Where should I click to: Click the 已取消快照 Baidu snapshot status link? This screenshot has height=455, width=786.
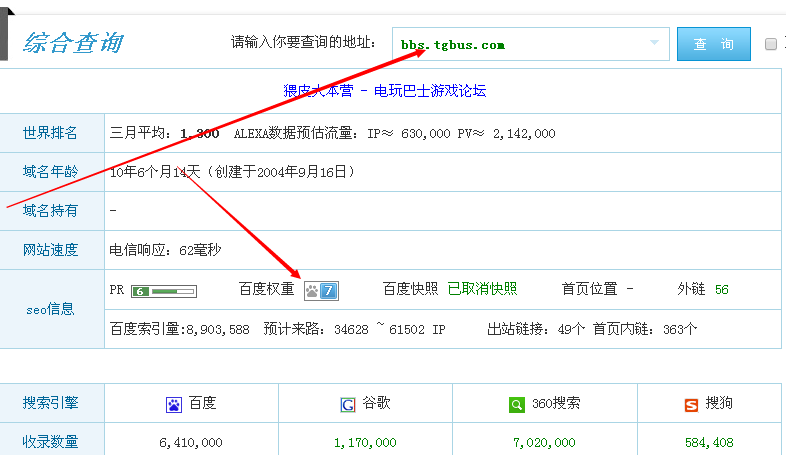point(482,289)
